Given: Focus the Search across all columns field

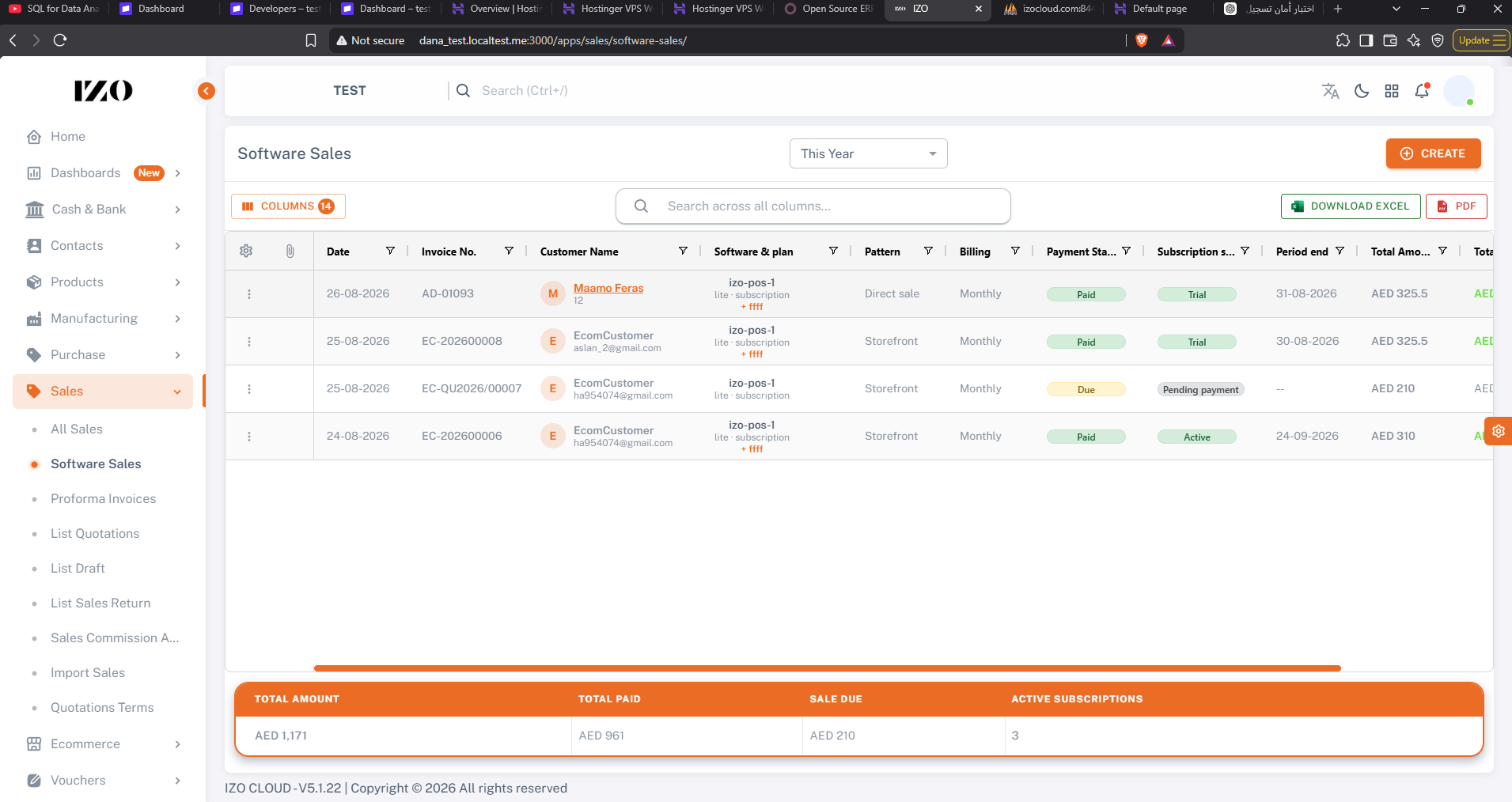Looking at the screenshot, I should pyautogui.click(x=813, y=206).
